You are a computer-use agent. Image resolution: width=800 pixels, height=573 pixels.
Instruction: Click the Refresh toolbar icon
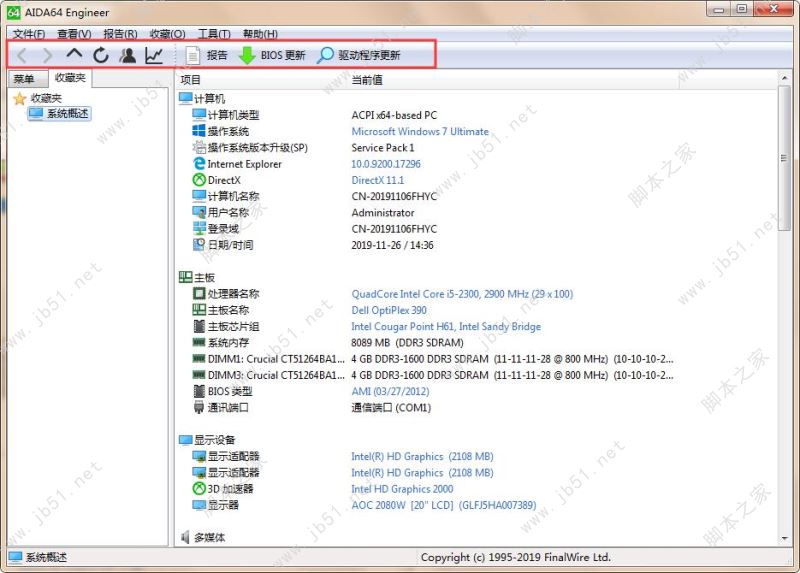(101, 55)
